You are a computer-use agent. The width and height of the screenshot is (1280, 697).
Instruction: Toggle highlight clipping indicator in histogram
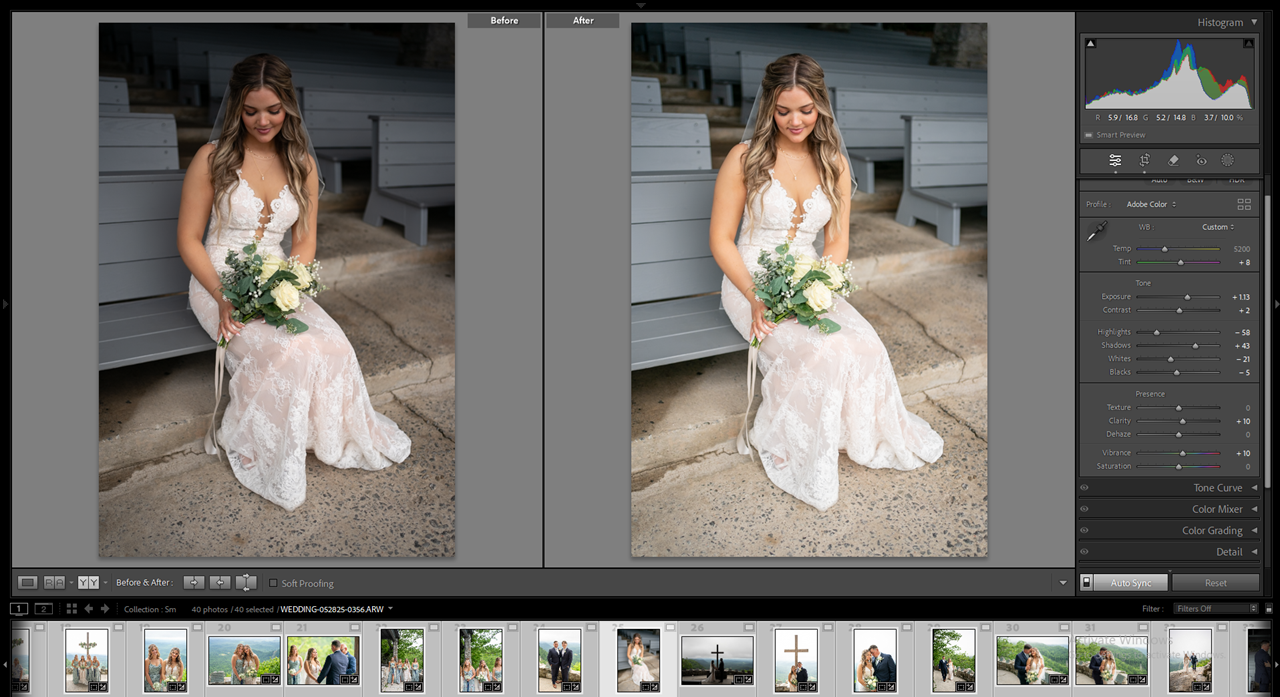coord(1248,43)
